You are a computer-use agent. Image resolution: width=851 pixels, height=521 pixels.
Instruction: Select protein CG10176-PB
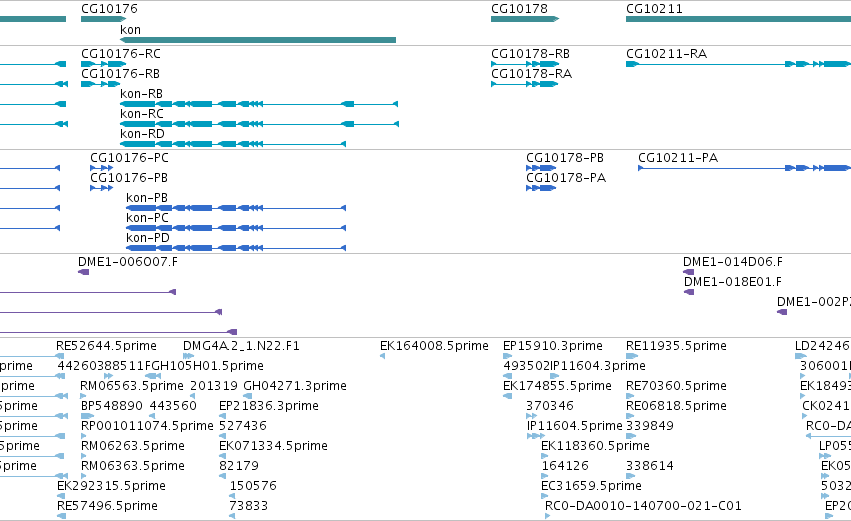click(129, 178)
